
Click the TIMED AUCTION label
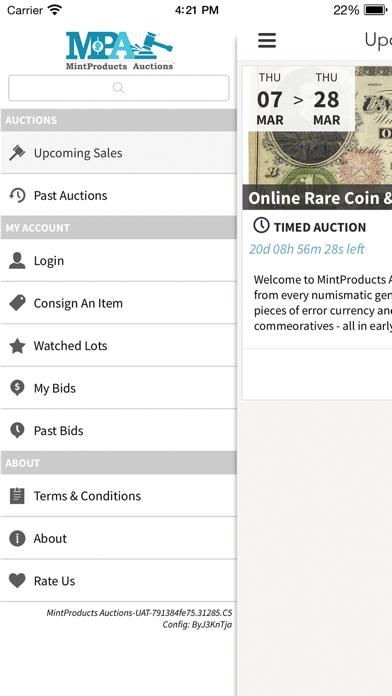click(x=320, y=227)
